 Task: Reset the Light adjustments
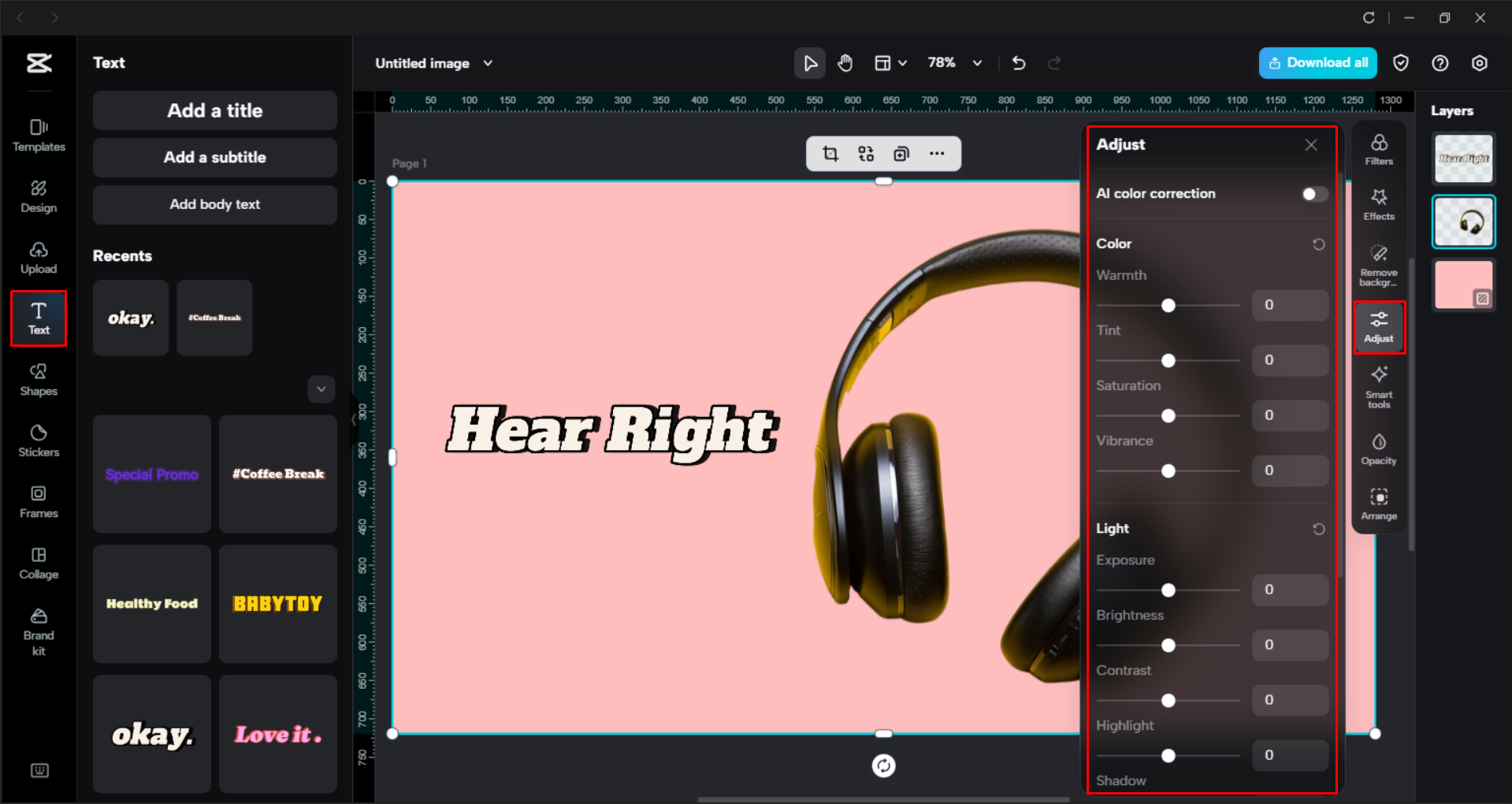[1319, 529]
